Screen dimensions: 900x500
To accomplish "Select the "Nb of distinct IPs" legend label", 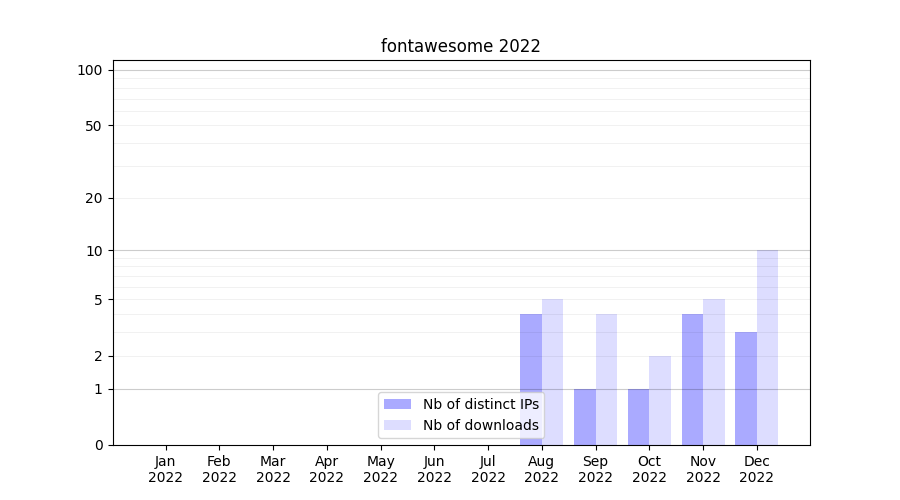I will click(480, 404).
